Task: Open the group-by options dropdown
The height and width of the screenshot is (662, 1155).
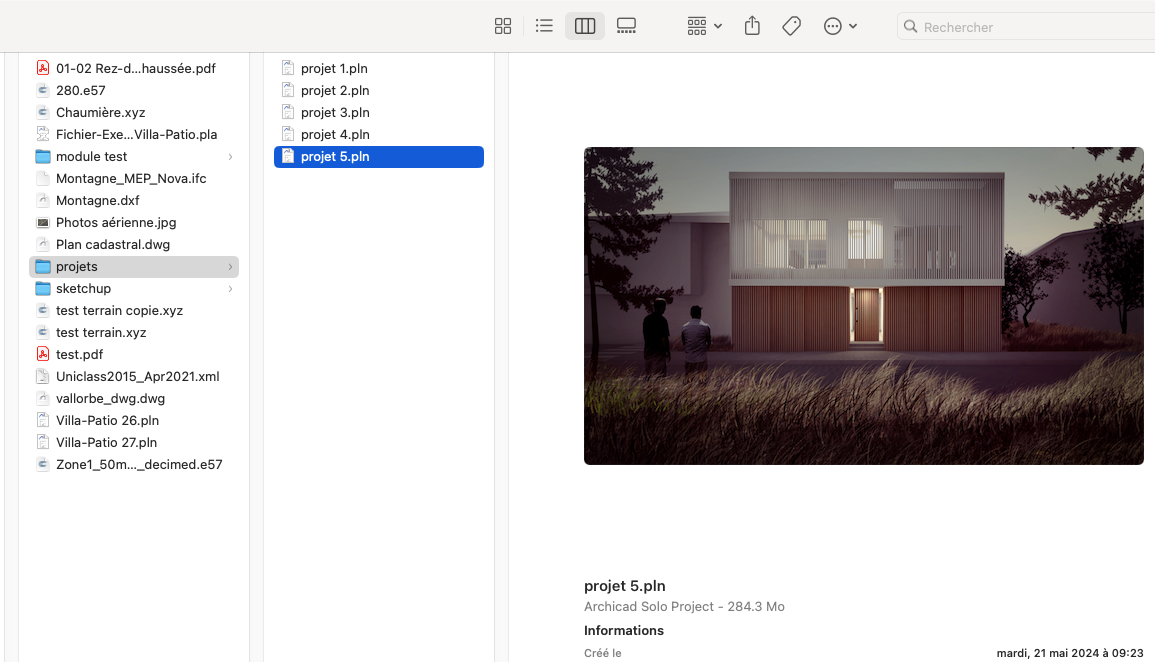Action: pos(704,27)
